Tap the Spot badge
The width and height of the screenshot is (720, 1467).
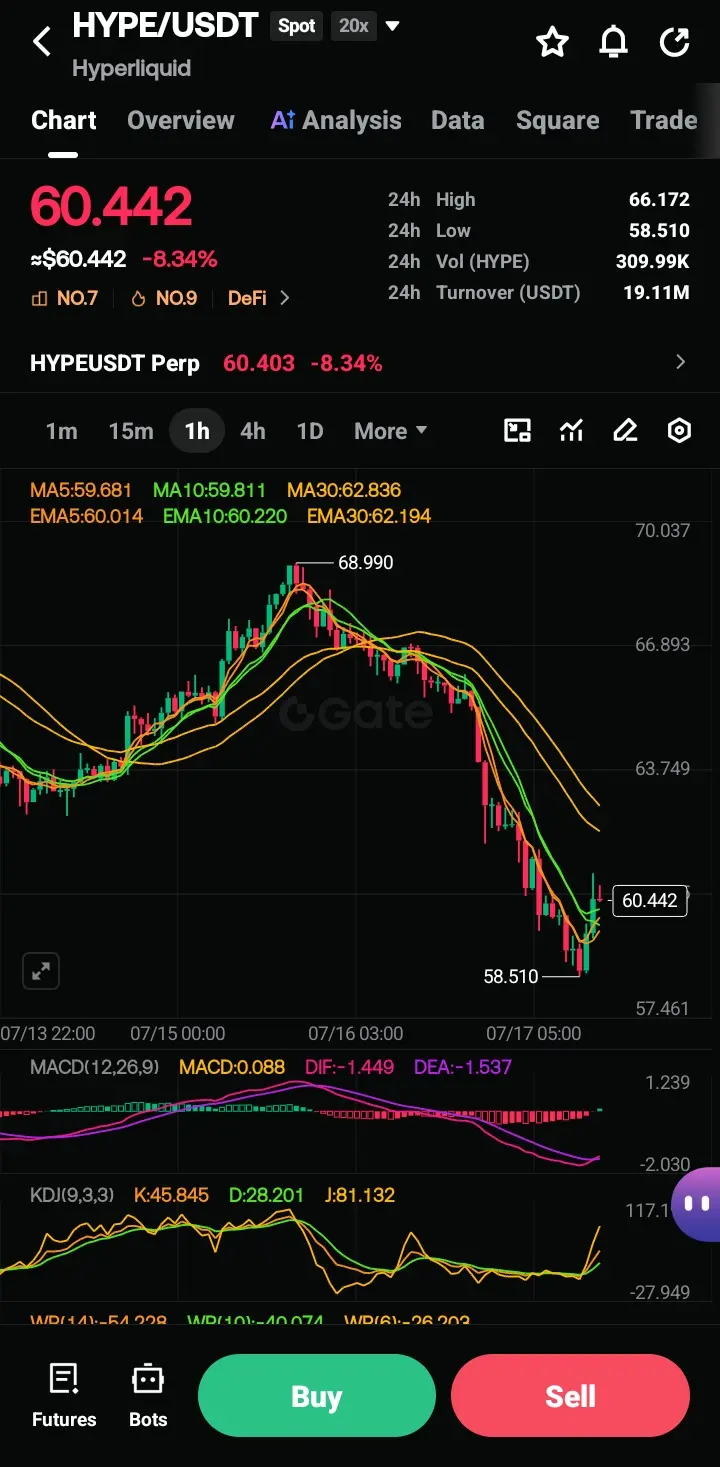tap(297, 26)
